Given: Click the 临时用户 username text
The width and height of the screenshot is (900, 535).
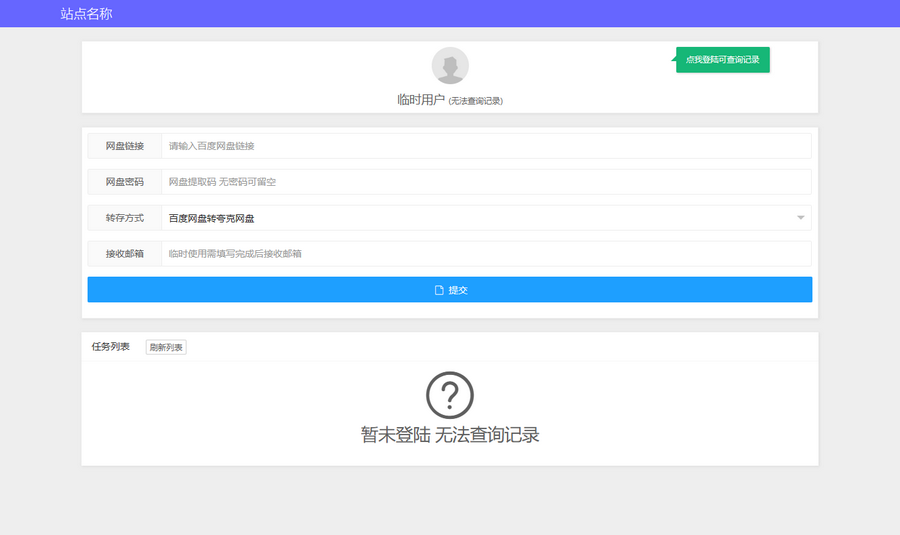Looking at the screenshot, I should pos(420,100).
